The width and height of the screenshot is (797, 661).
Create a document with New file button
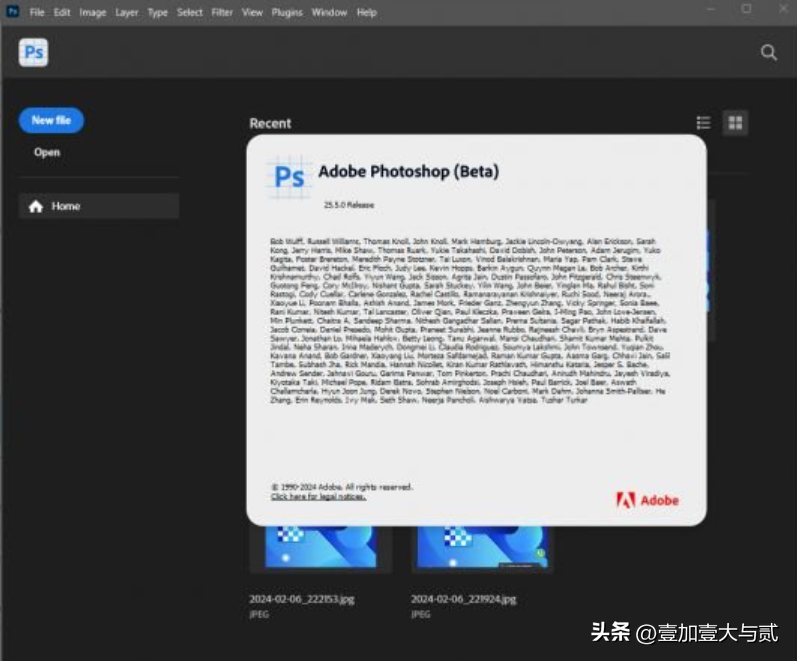pyautogui.click(x=51, y=121)
